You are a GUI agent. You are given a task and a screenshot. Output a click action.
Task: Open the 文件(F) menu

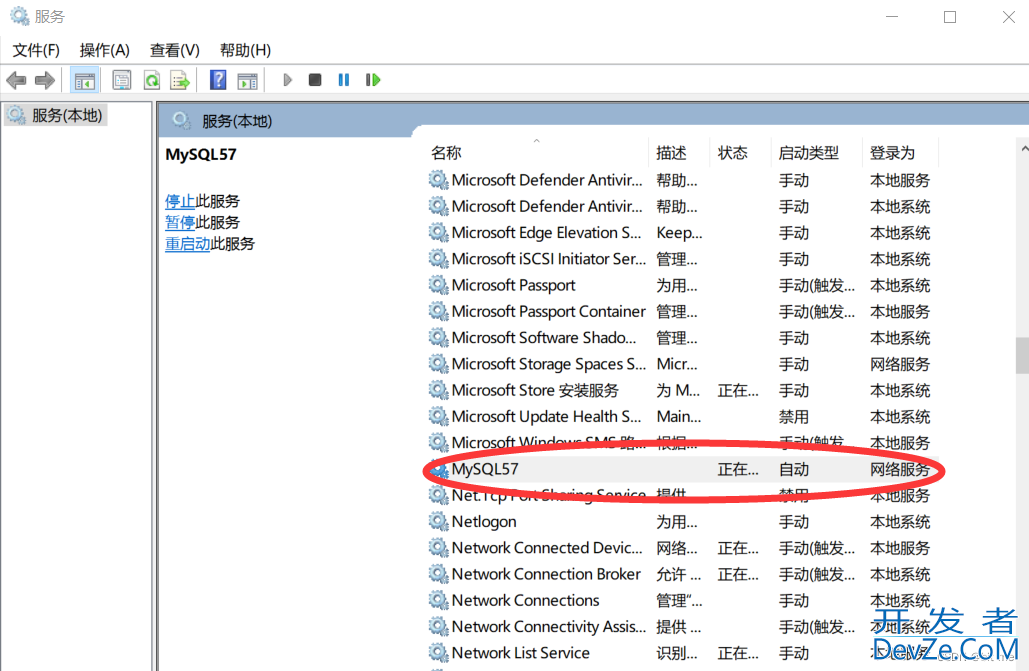click(36, 50)
